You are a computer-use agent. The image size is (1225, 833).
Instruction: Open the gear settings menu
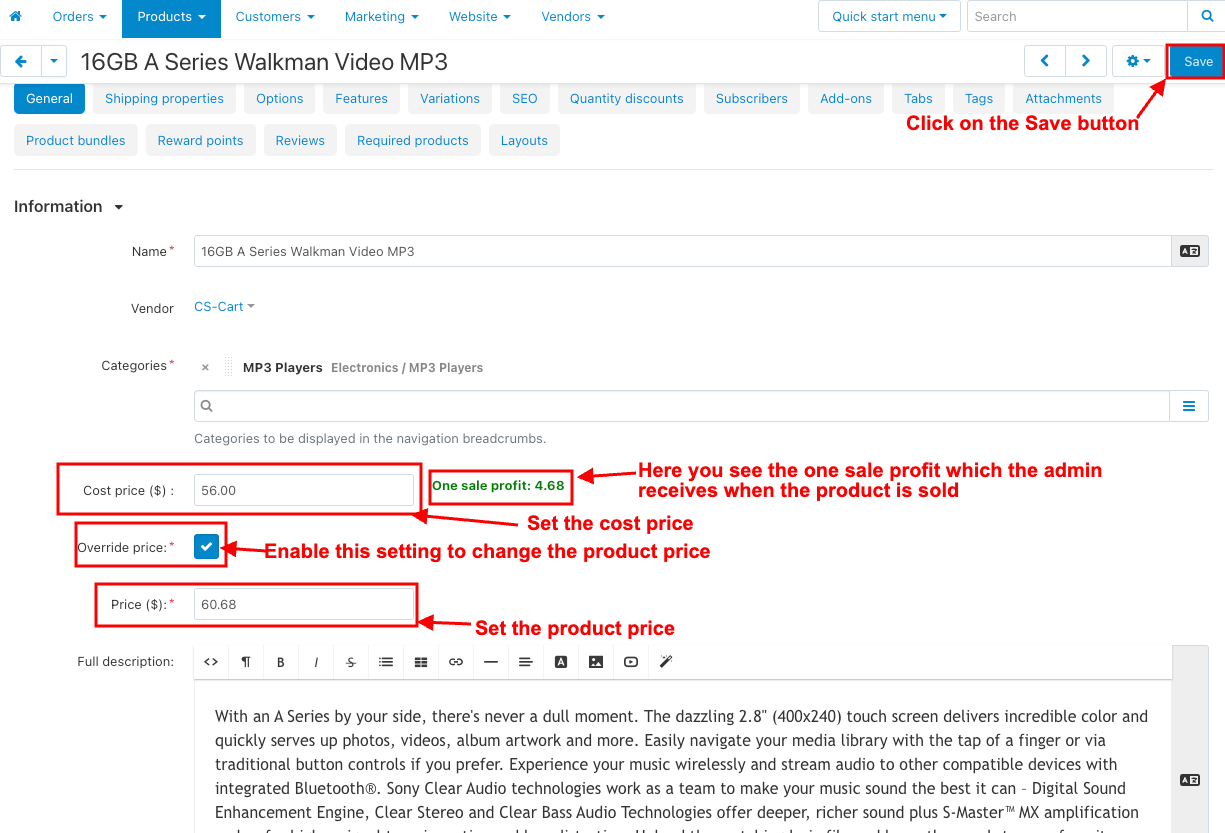click(x=1138, y=61)
